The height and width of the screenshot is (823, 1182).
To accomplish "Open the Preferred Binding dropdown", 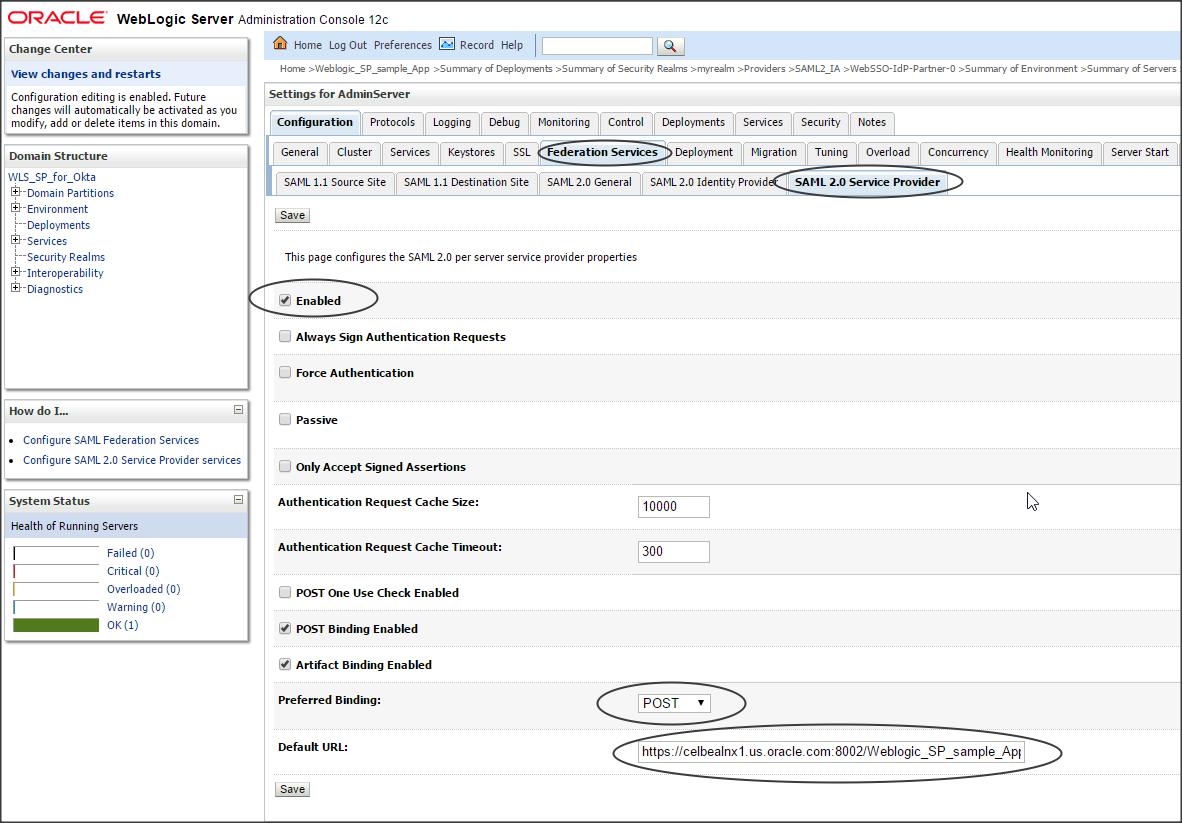I will (674, 703).
